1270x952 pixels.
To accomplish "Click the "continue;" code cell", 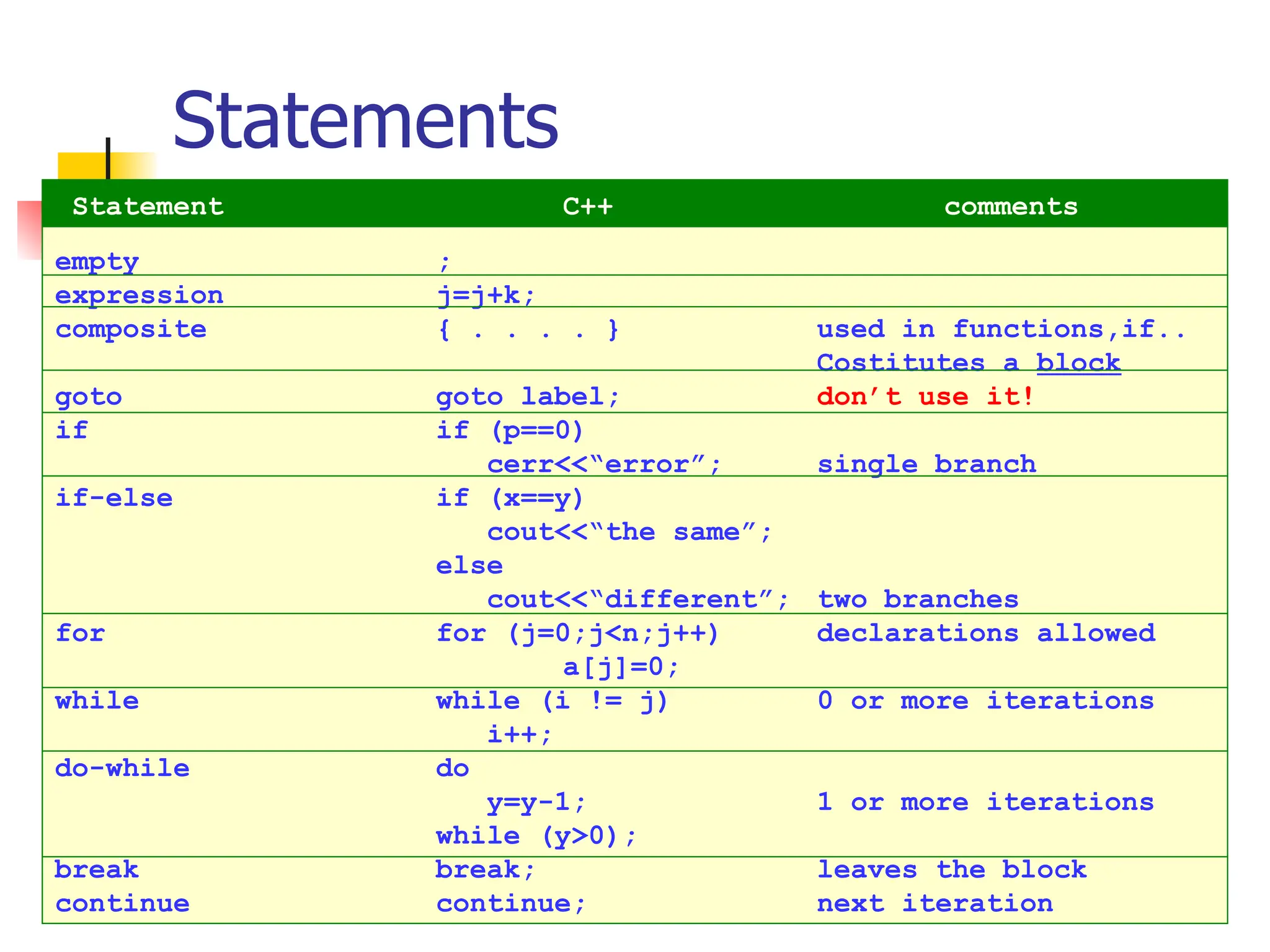I will (x=511, y=904).
